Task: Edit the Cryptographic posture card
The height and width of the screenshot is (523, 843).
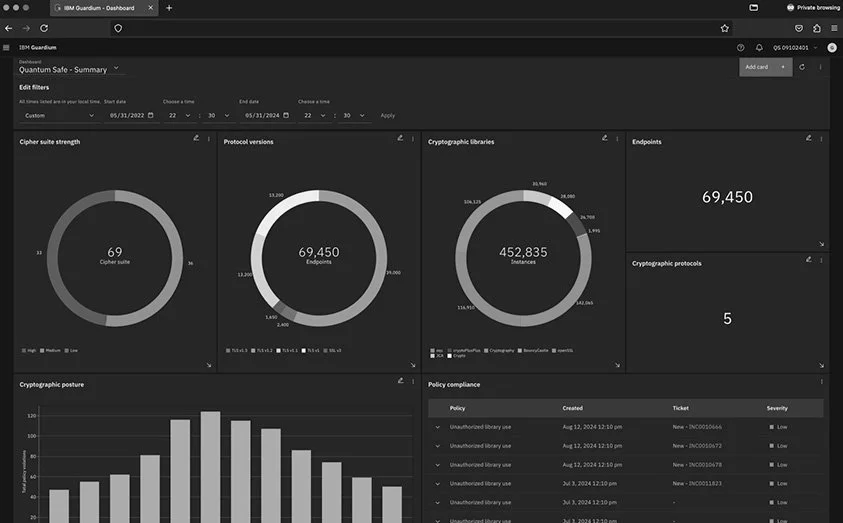Action: coord(401,381)
